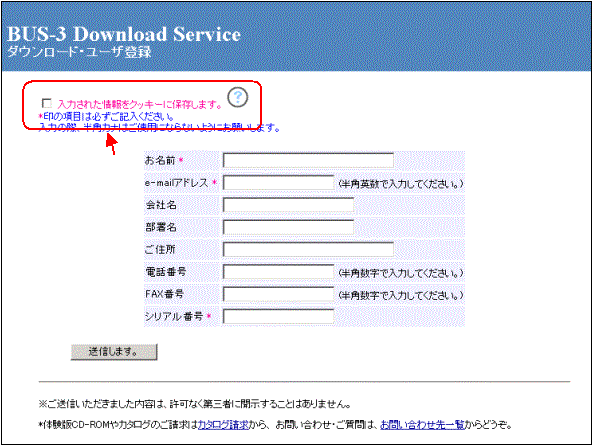The image size is (592, 445).
Task: Click the BUS-3 Download Service heading
Action: click(124, 34)
